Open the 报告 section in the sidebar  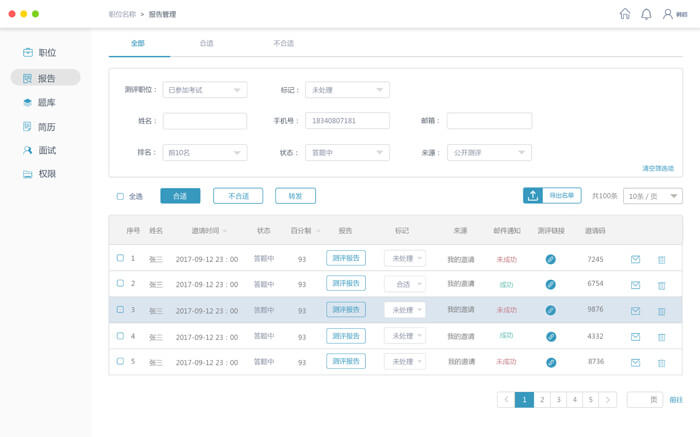click(x=45, y=78)
